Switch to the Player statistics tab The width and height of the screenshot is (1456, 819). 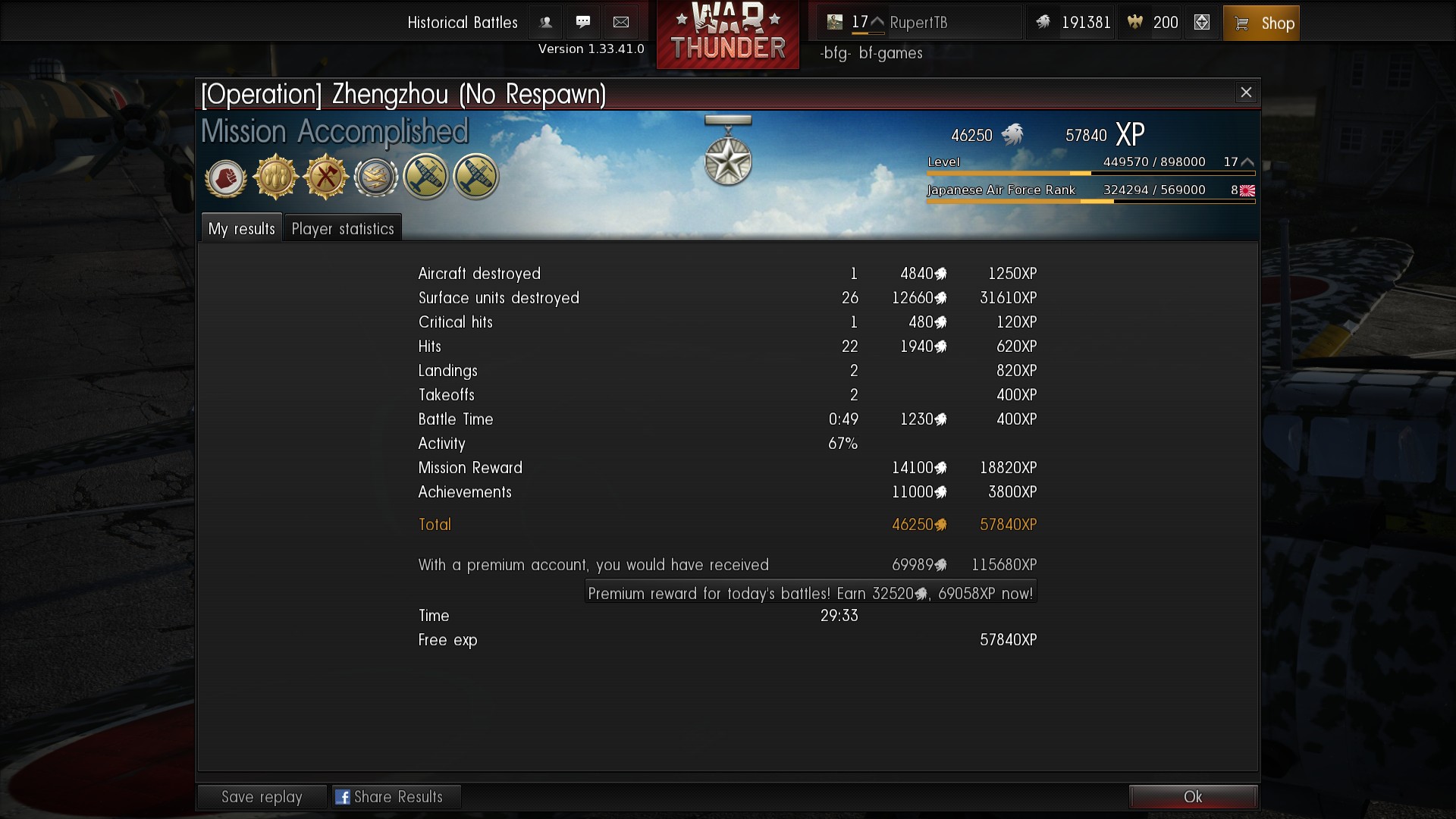pos(343,228)
